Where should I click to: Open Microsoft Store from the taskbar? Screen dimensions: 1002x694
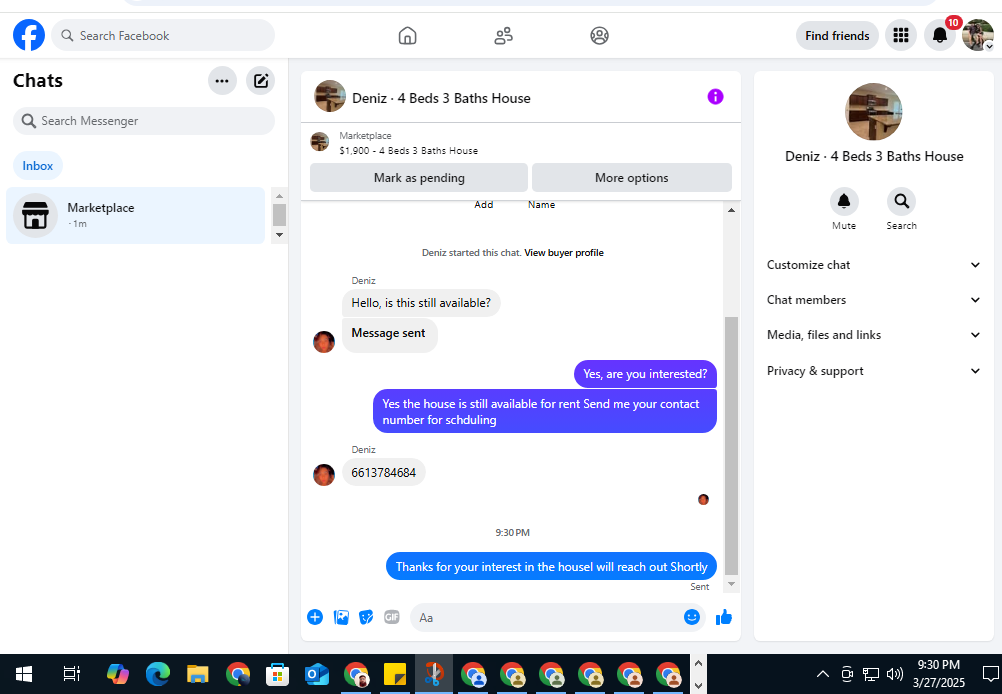click(x=277, y=674)
